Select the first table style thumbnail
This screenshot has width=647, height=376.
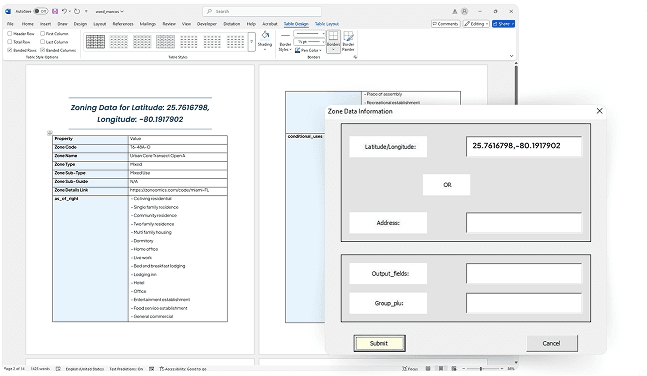coord(95,41)
